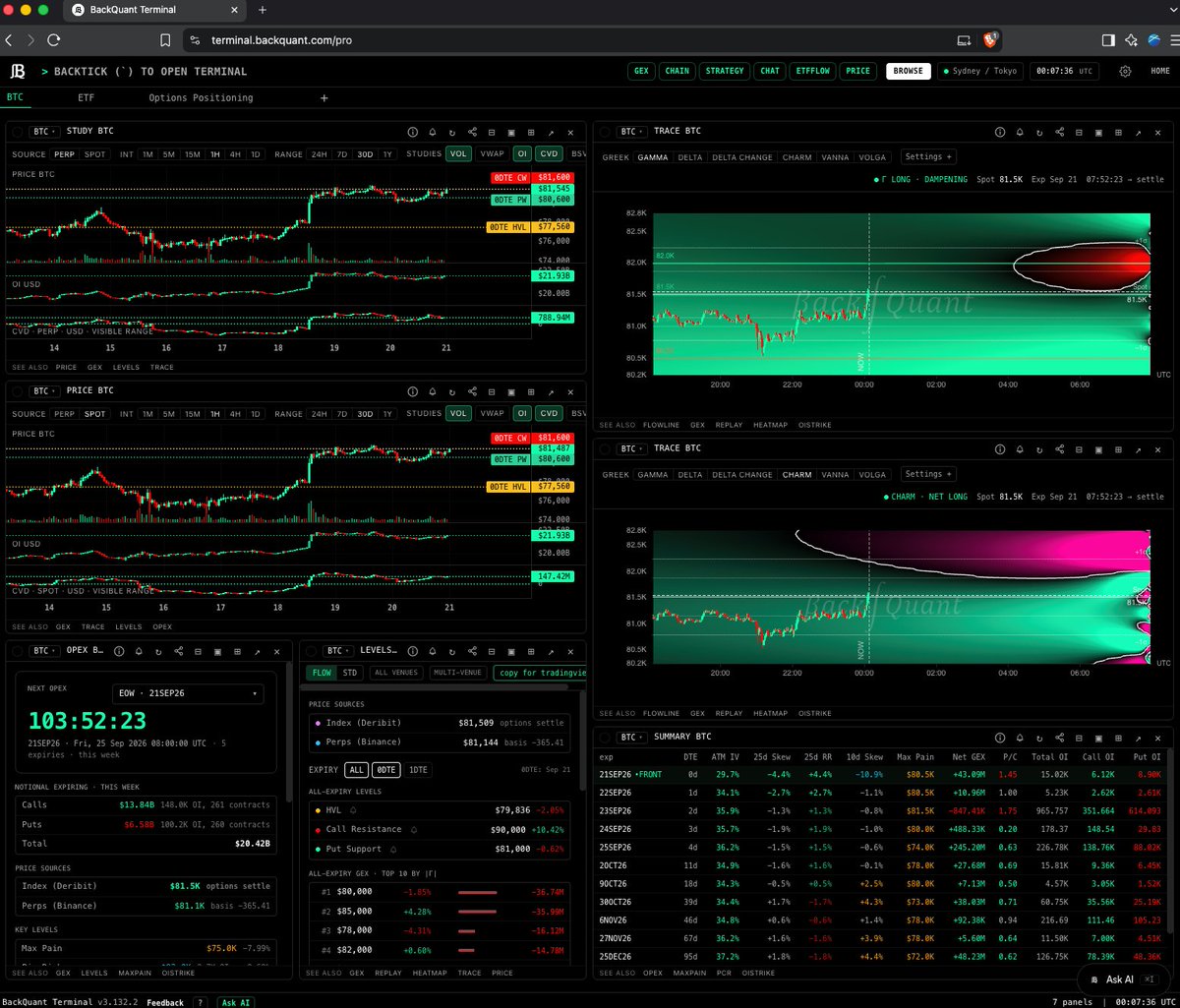Open the BTC symbol dropdown in PRICE BTC panel
Screen dimensions: 1180x1008
[43, 391]
